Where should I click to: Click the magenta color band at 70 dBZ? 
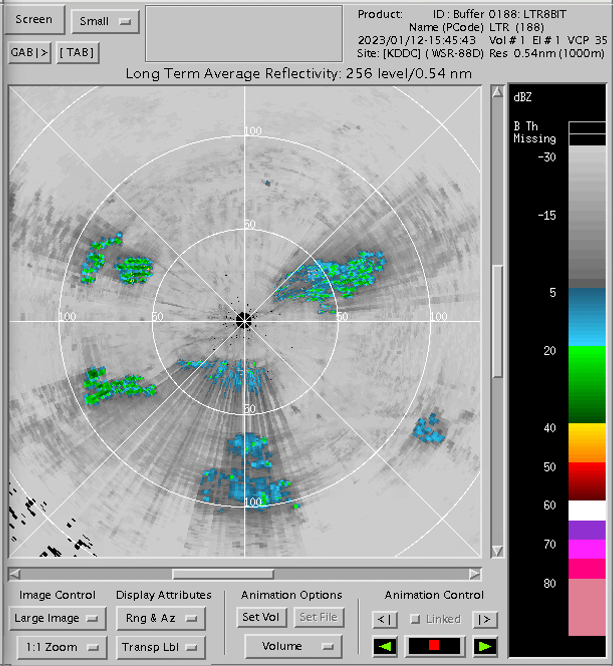tap(587, 549)
